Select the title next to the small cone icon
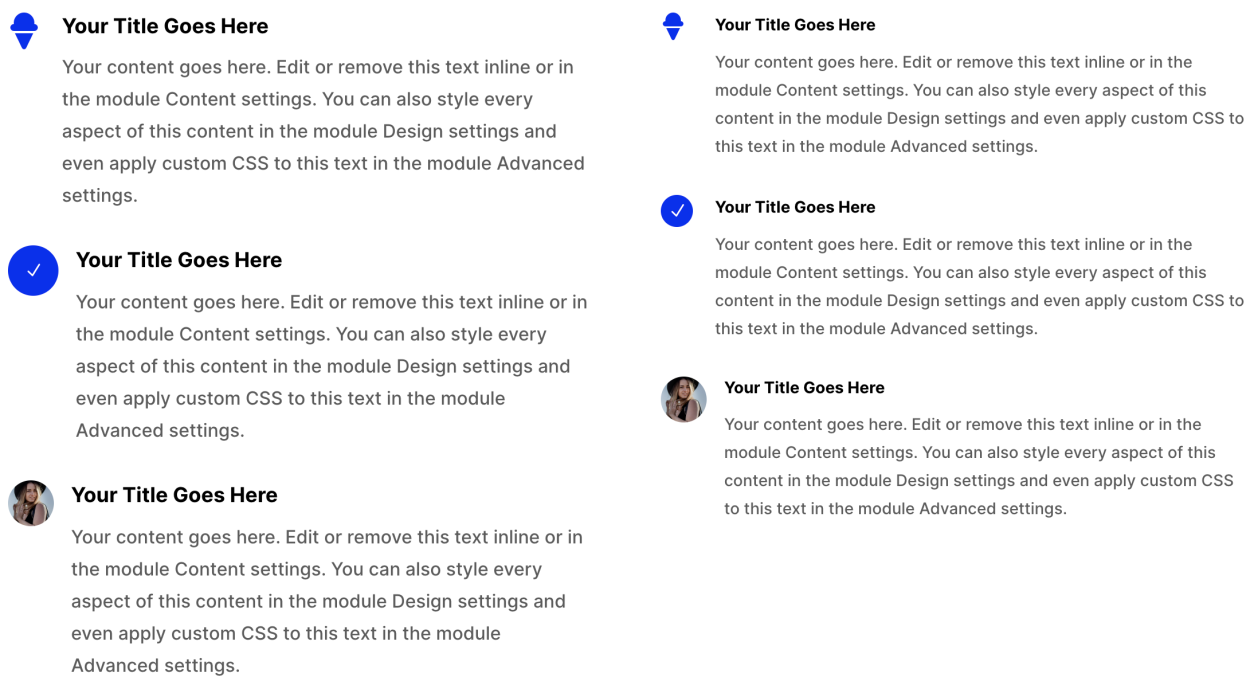Image resolution: width=1254 pixels, height=689 pixels. pos(795,25)
